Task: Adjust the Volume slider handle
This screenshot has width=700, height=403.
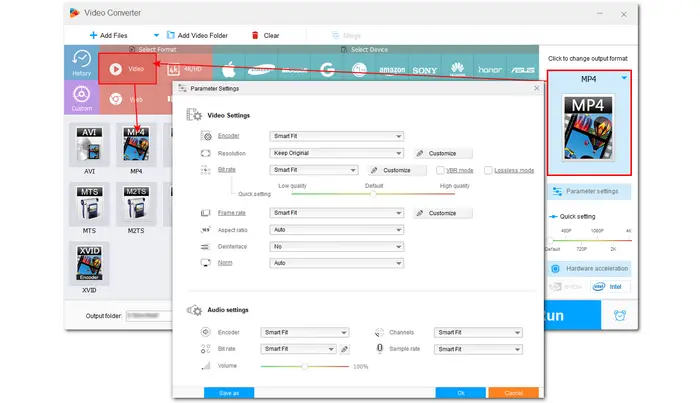Action: pyautogui.click(x=304, y=366)
